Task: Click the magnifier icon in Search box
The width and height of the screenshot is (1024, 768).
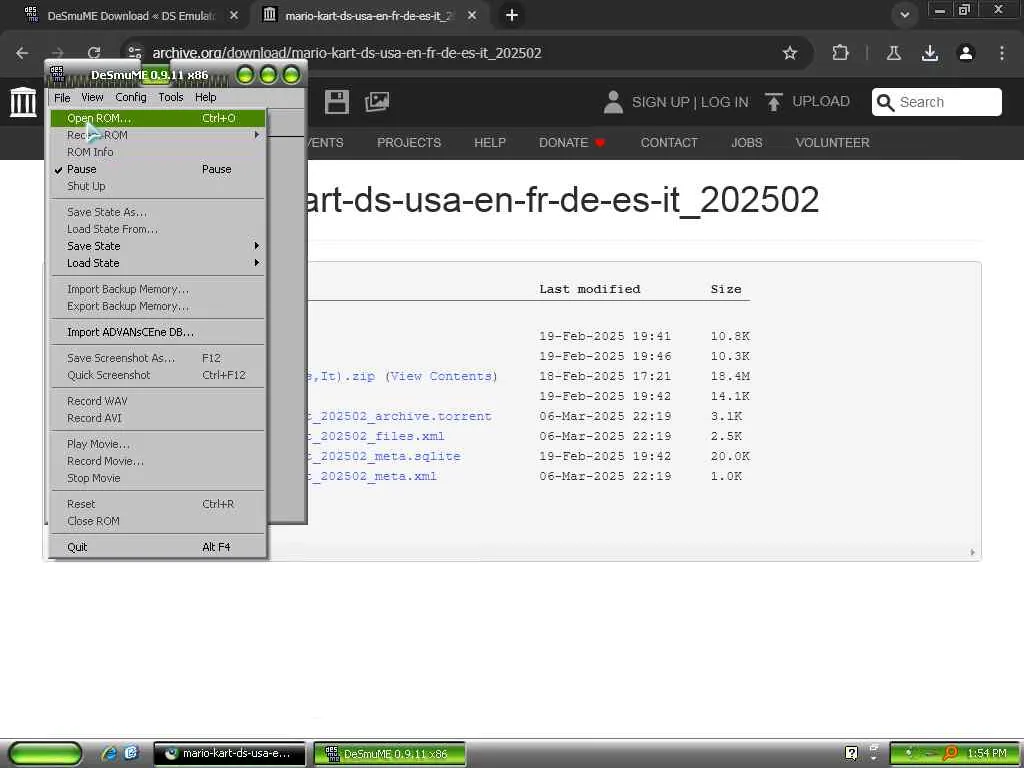Action: [885, 103]
